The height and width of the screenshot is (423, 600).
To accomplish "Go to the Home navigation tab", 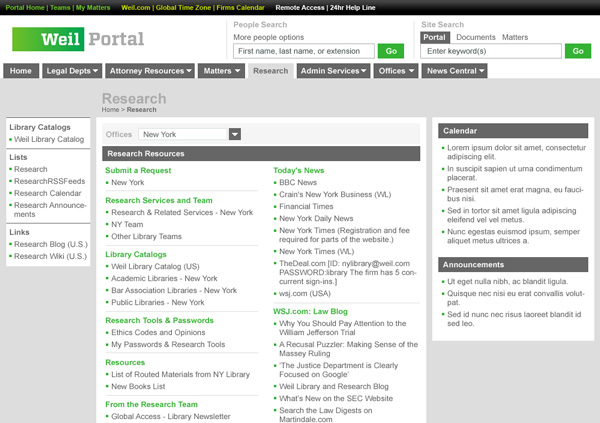I will [21, 71].
